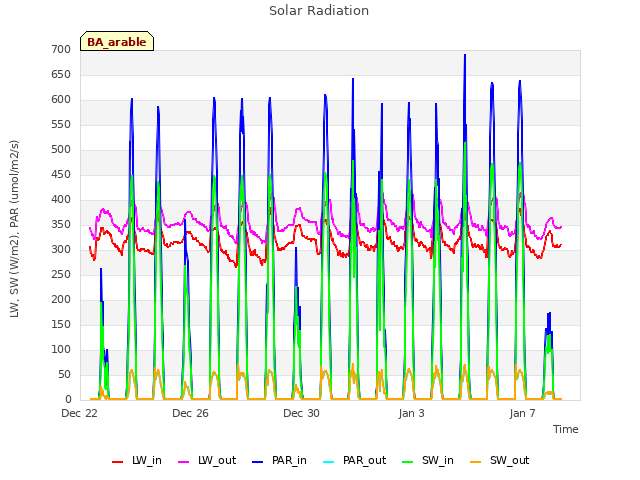
Task: Click the orange SW_out legend swatch
Action: point(476,462)
